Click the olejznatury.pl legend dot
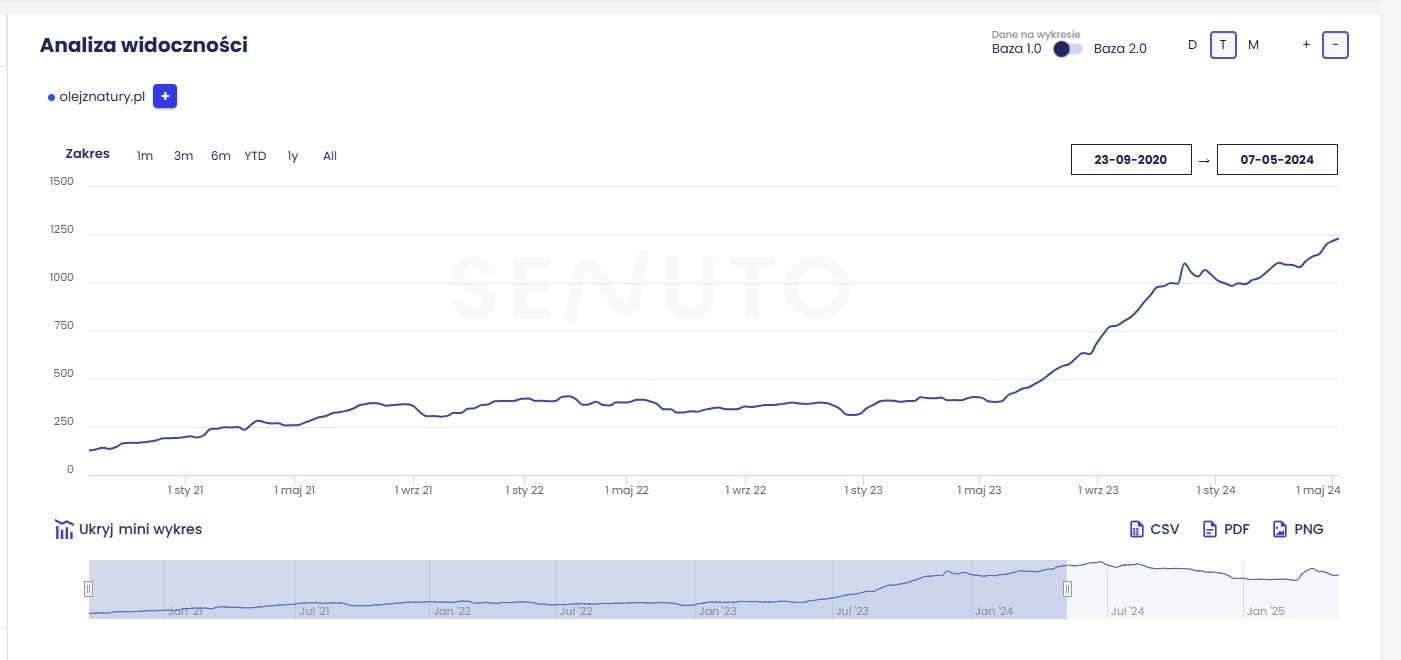Viewport: 1401px width, 660px height. [x=51, y=97]
